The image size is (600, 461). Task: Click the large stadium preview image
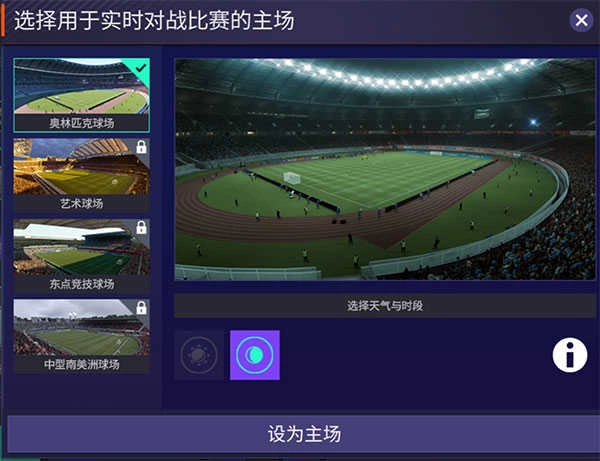point(385,169)
